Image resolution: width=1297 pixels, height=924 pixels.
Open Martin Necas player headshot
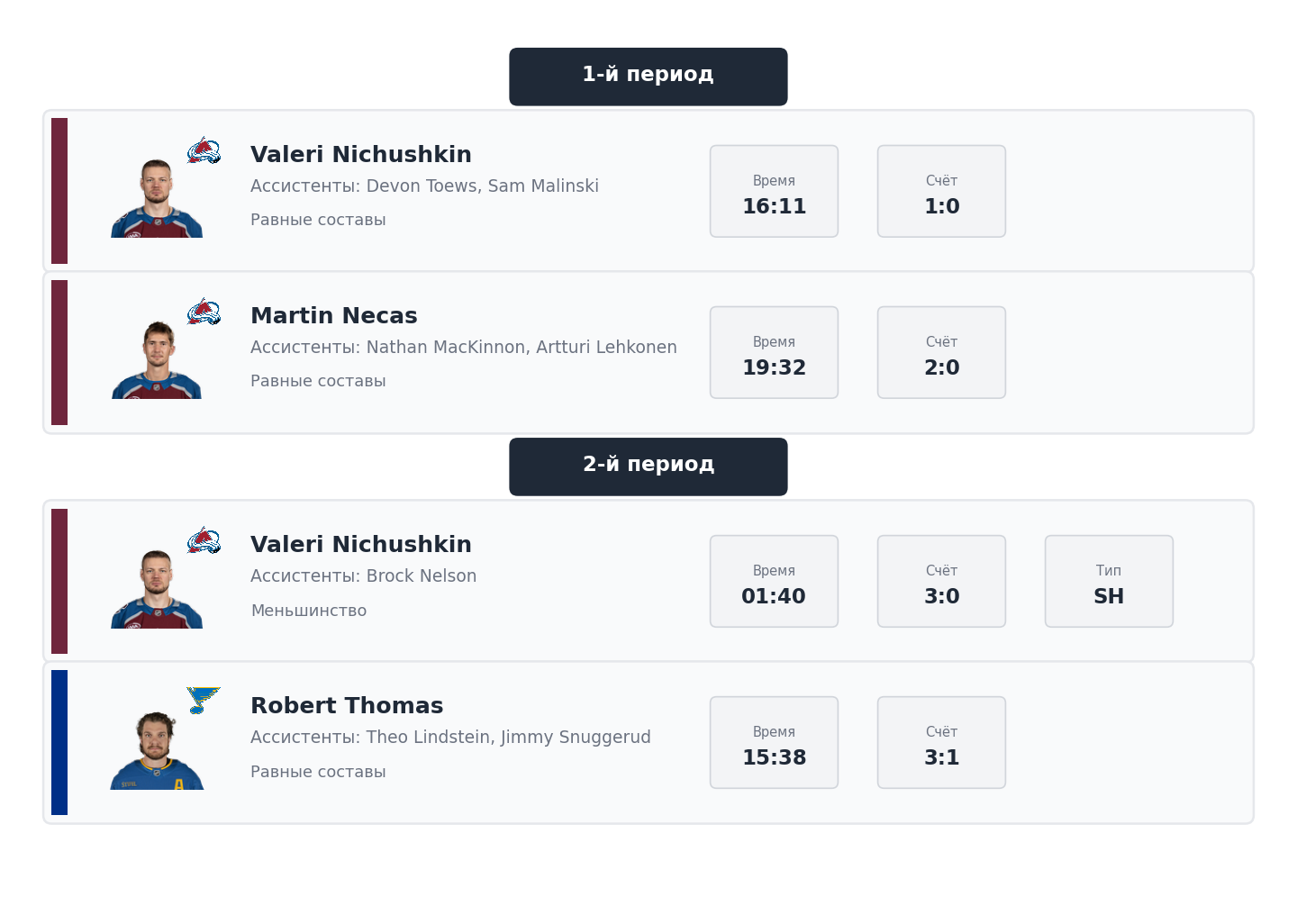click(157, 359)
